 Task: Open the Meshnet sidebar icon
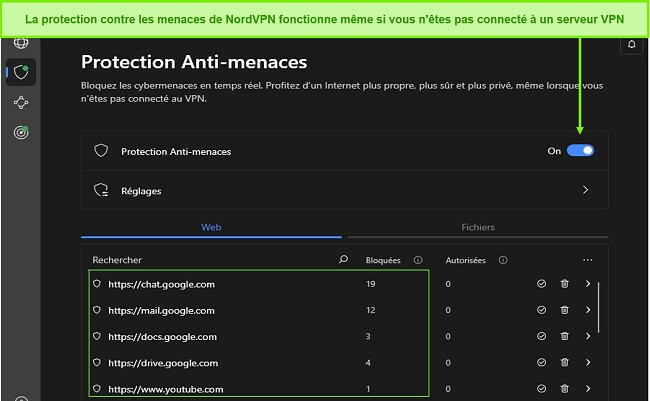coord(21,102)
